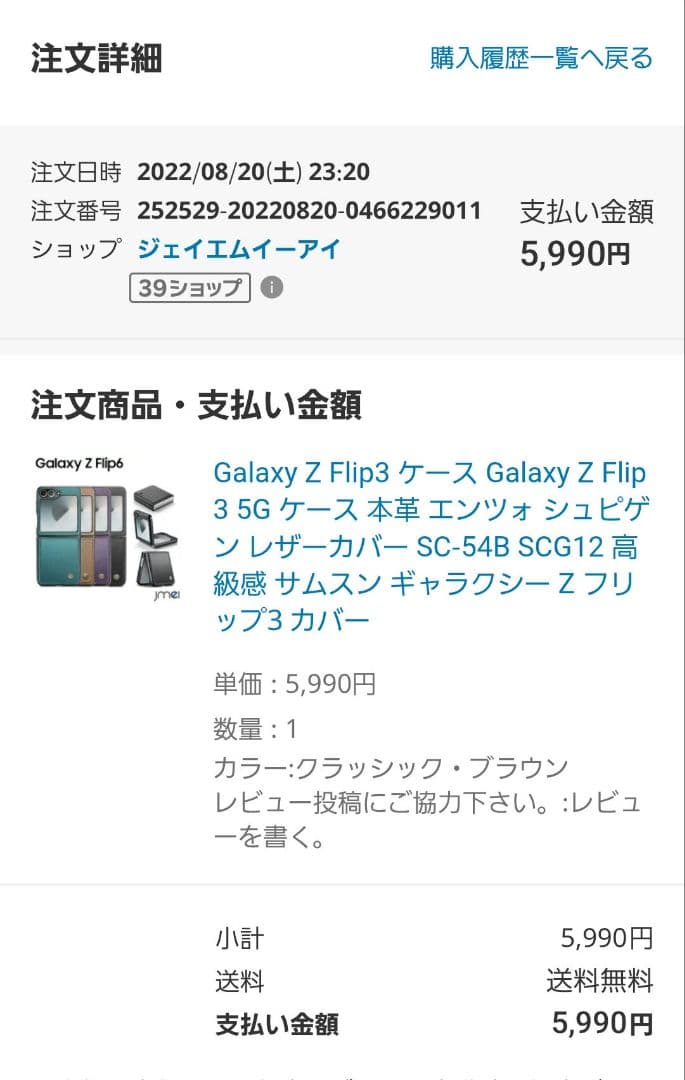Click the info icon beside 39ショップ
Screen dimensions: 685x1080
coord(272,288)
